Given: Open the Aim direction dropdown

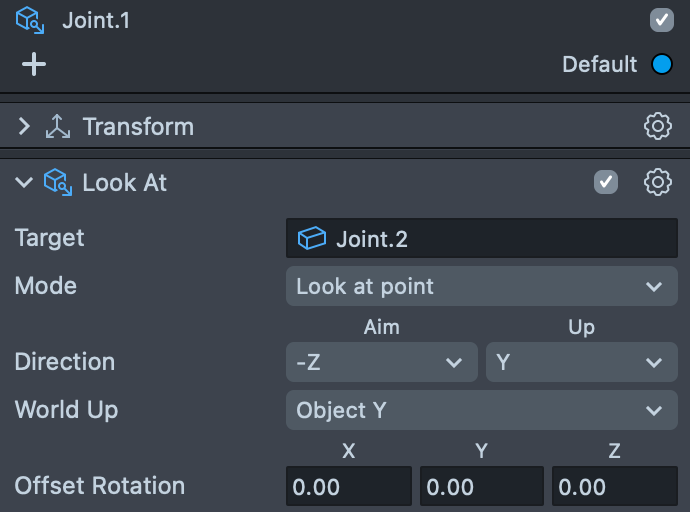Looking at the screenshot, I should (x=381, y=363).
